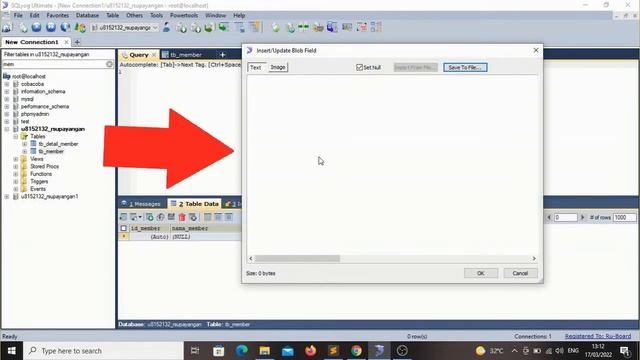Click the right scroll arrow in blob dialog

(x=534, y=258)
